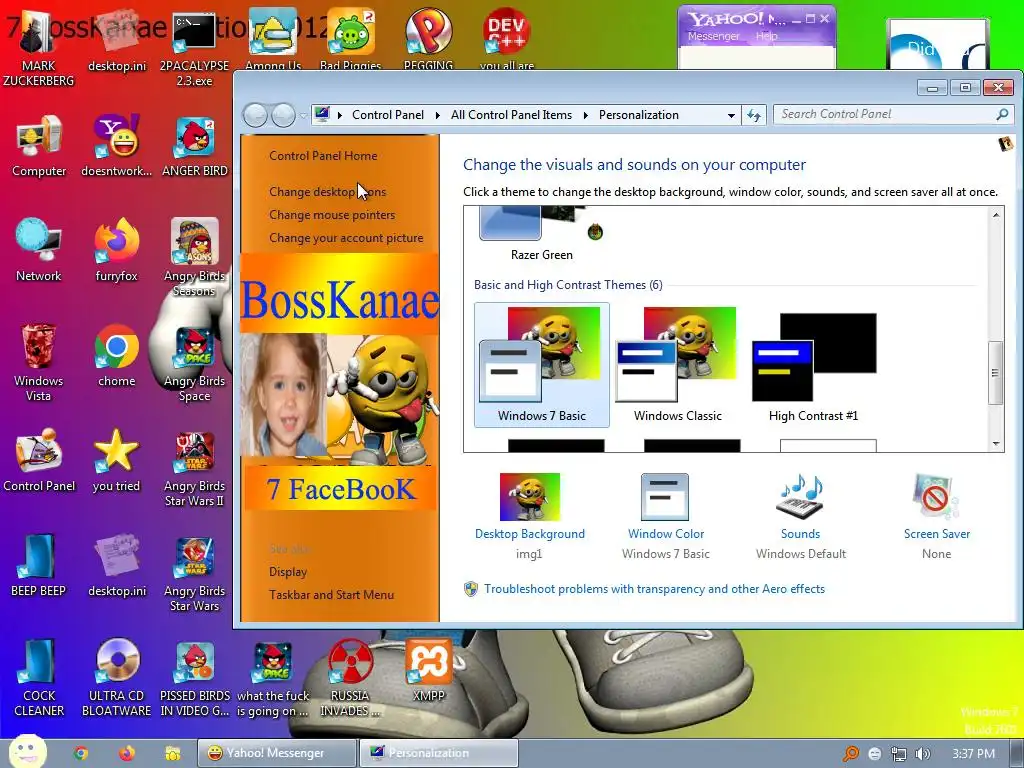Open ANGER BIRD desktop icon
Image resolution: width=1024 pixels, height=768 pixels.
(195, 147)
